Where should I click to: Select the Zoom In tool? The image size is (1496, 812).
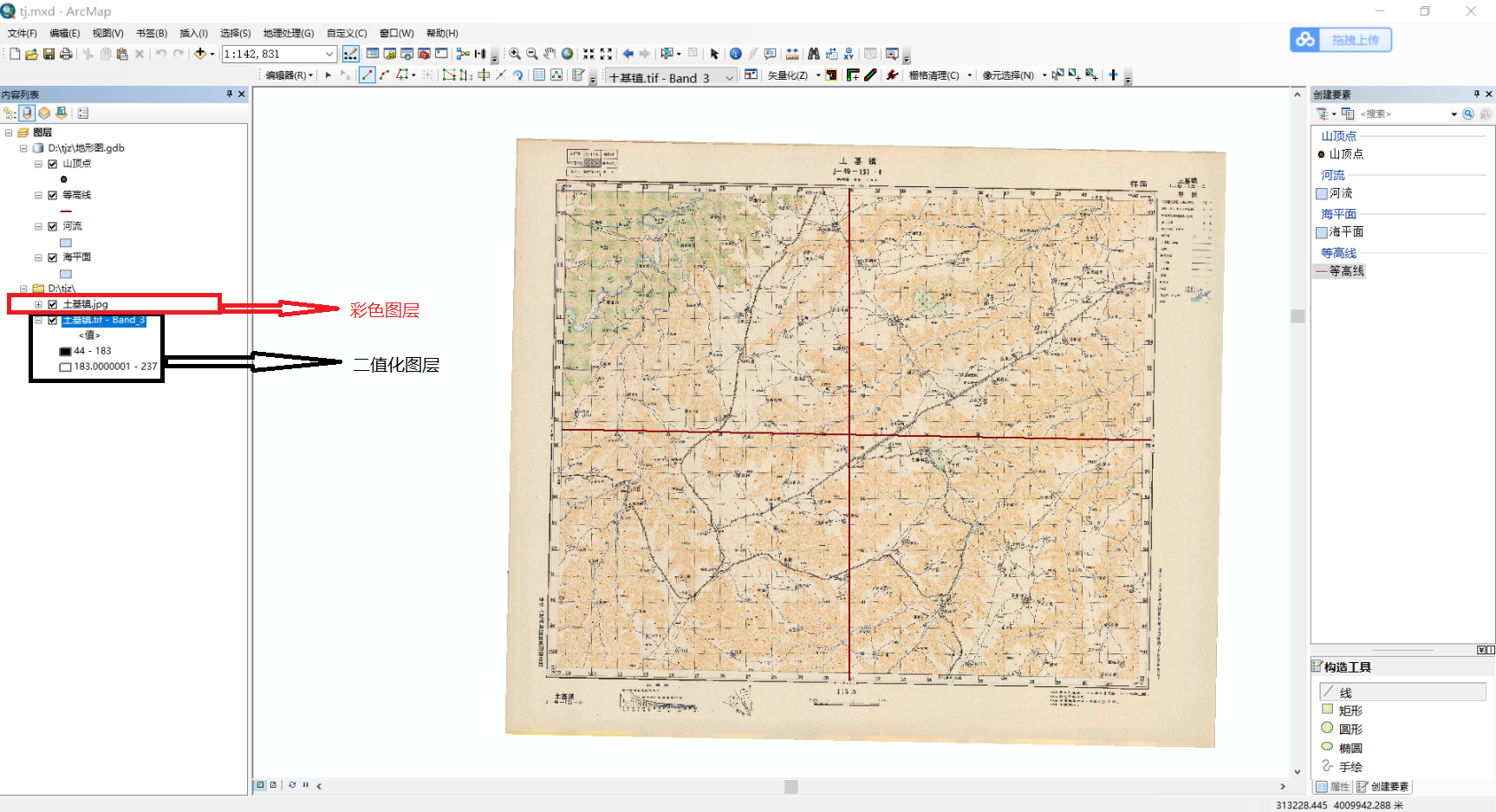tap(515, 54)
